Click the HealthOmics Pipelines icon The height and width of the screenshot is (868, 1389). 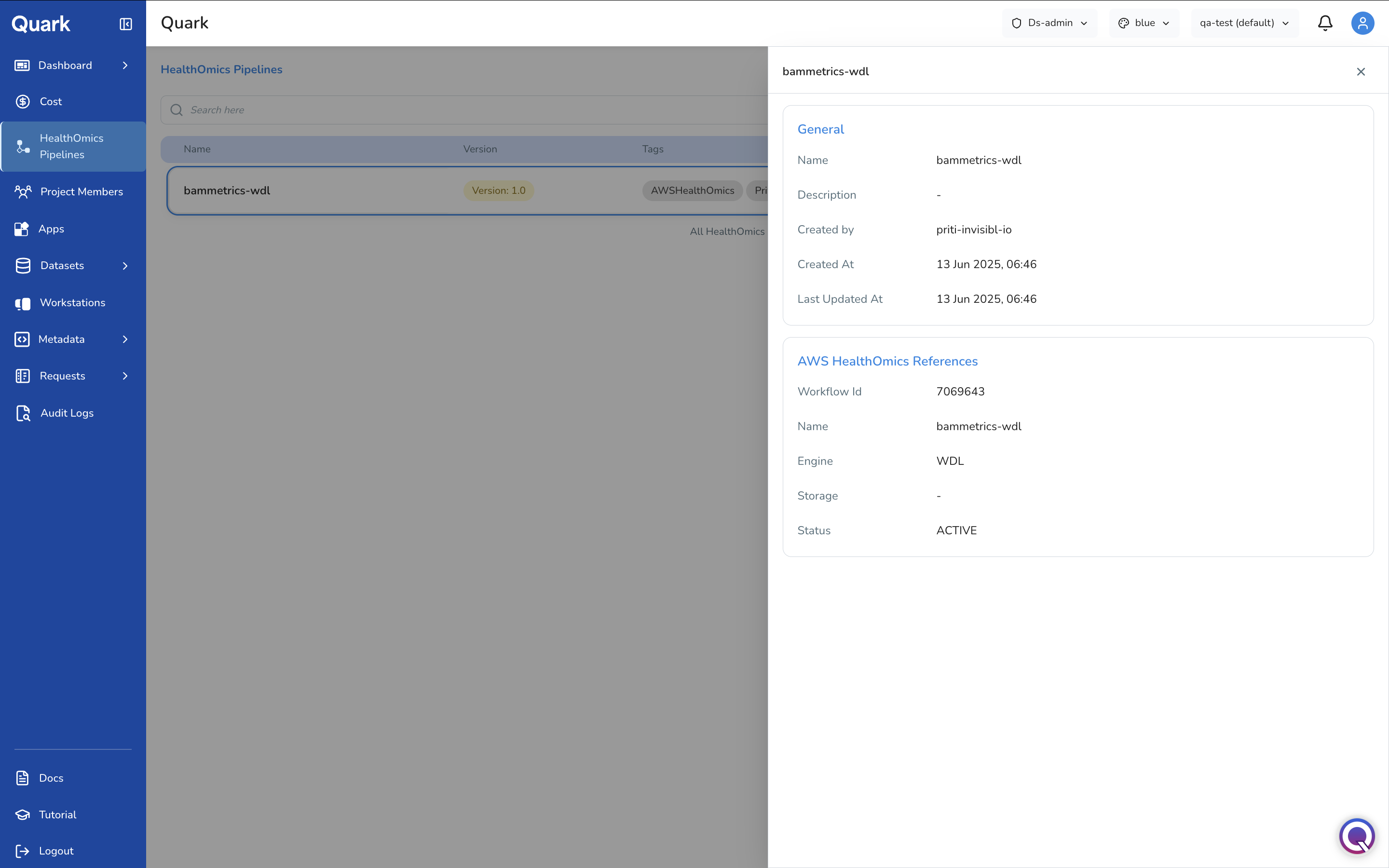point(23,147)
